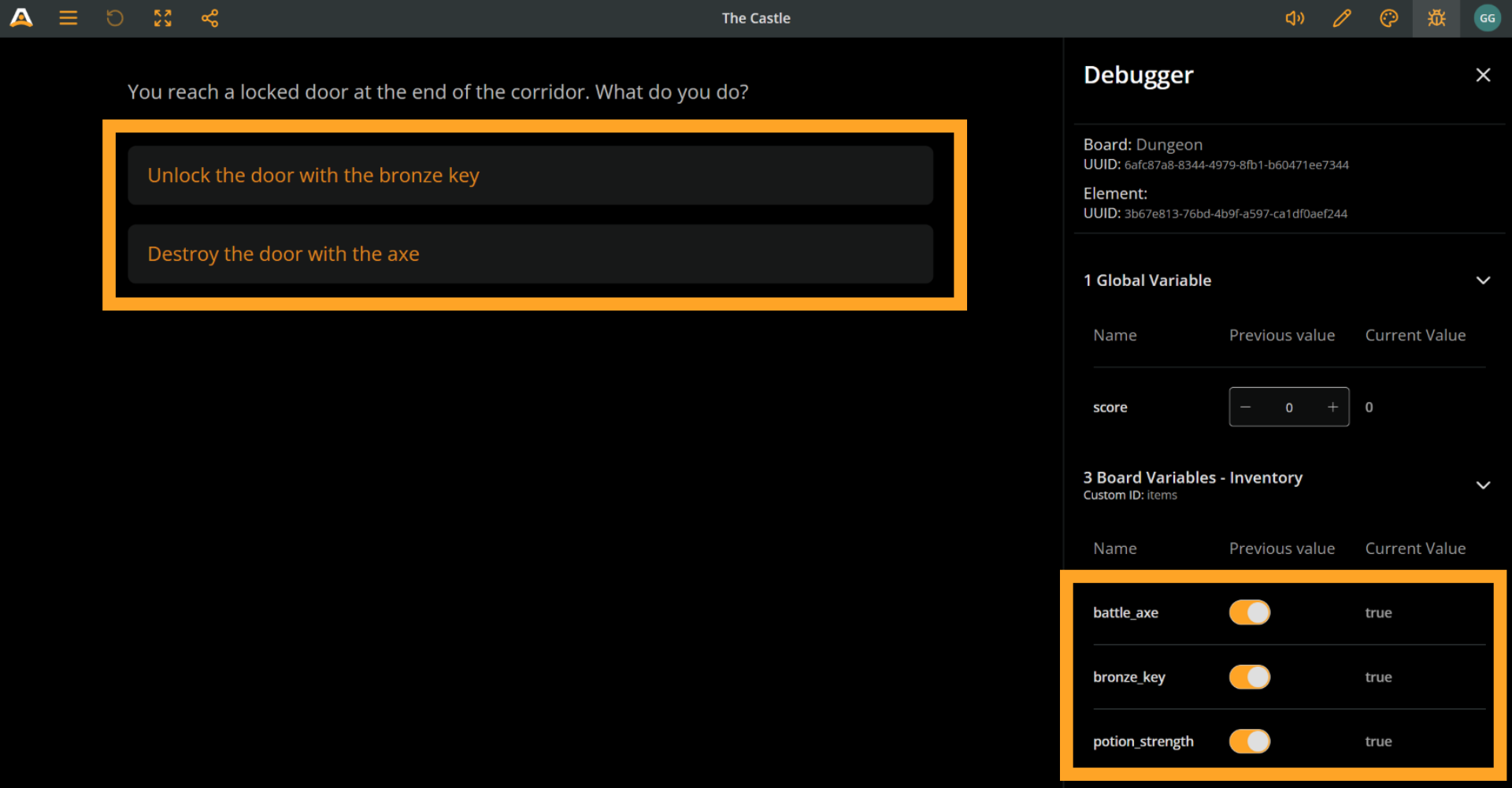Click the element UUID beginning 3b67e813
The width and height of the screenshot is (1512, 788).
[1236, 214]
